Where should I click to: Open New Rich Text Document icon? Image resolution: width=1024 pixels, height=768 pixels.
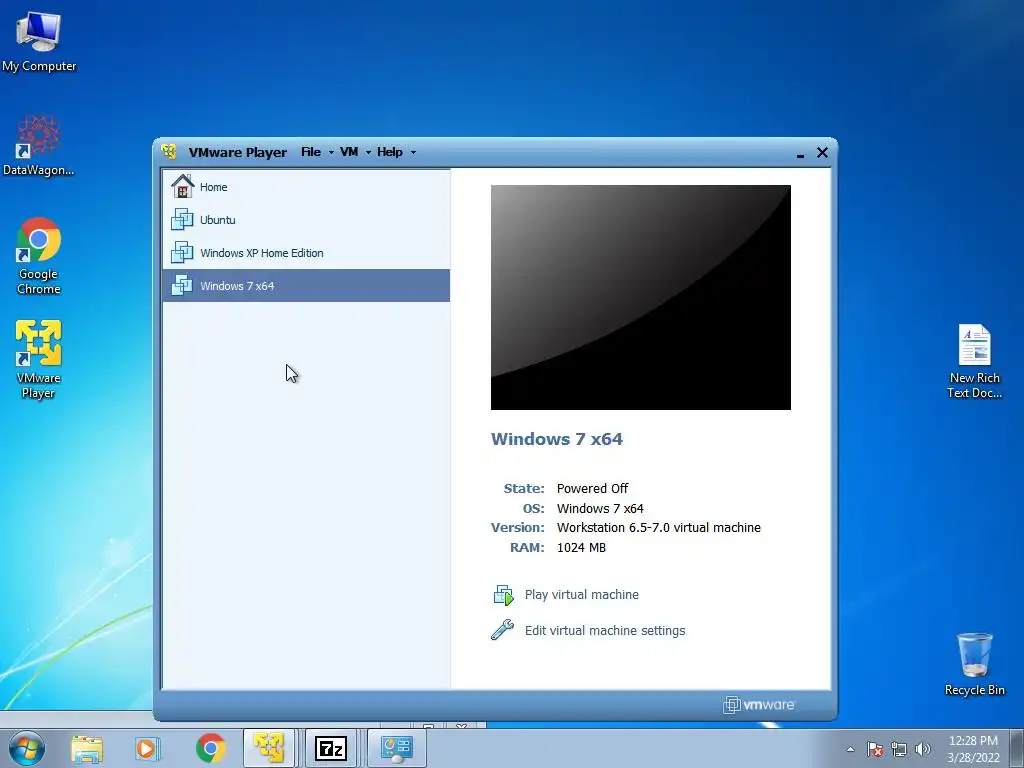point(974,361)
